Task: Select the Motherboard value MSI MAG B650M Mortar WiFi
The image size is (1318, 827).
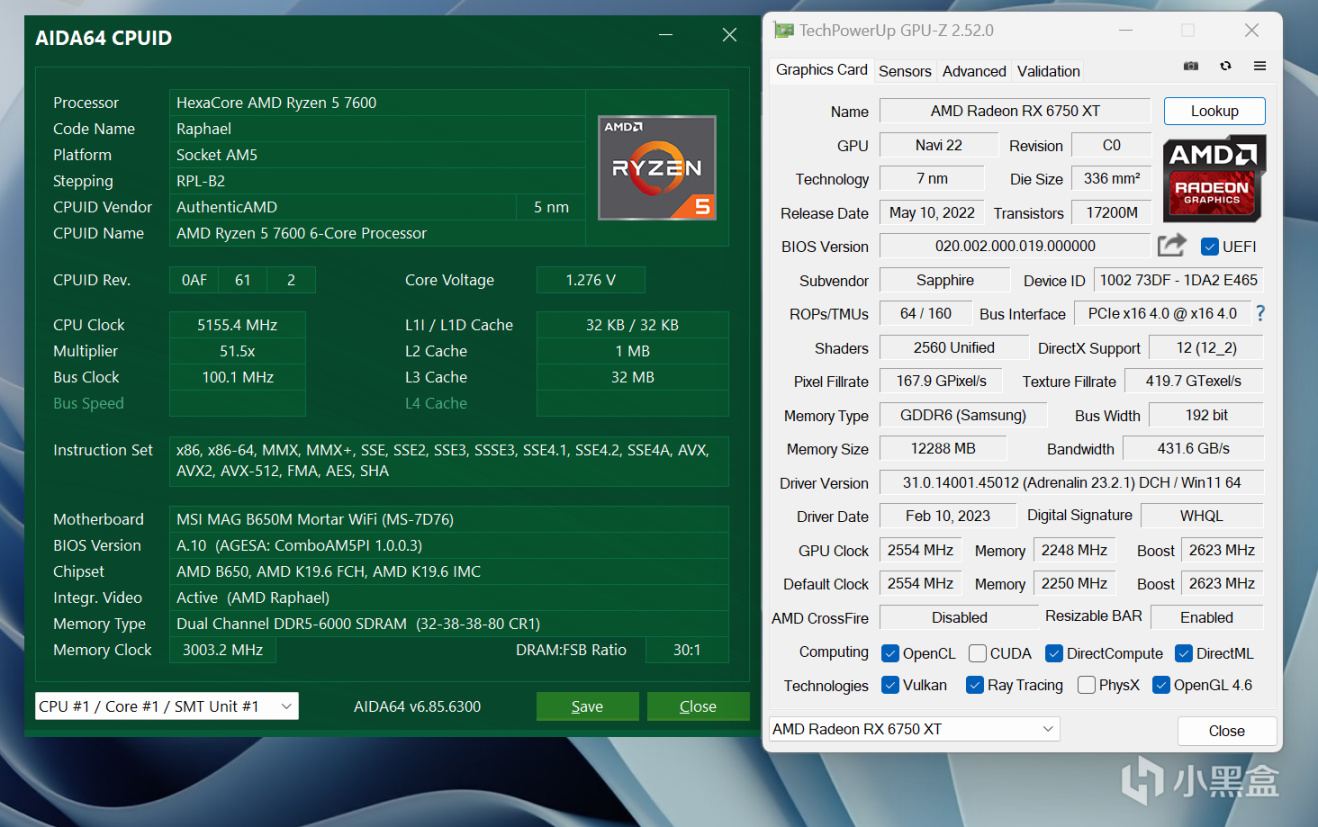Action: tap(449, 519)
